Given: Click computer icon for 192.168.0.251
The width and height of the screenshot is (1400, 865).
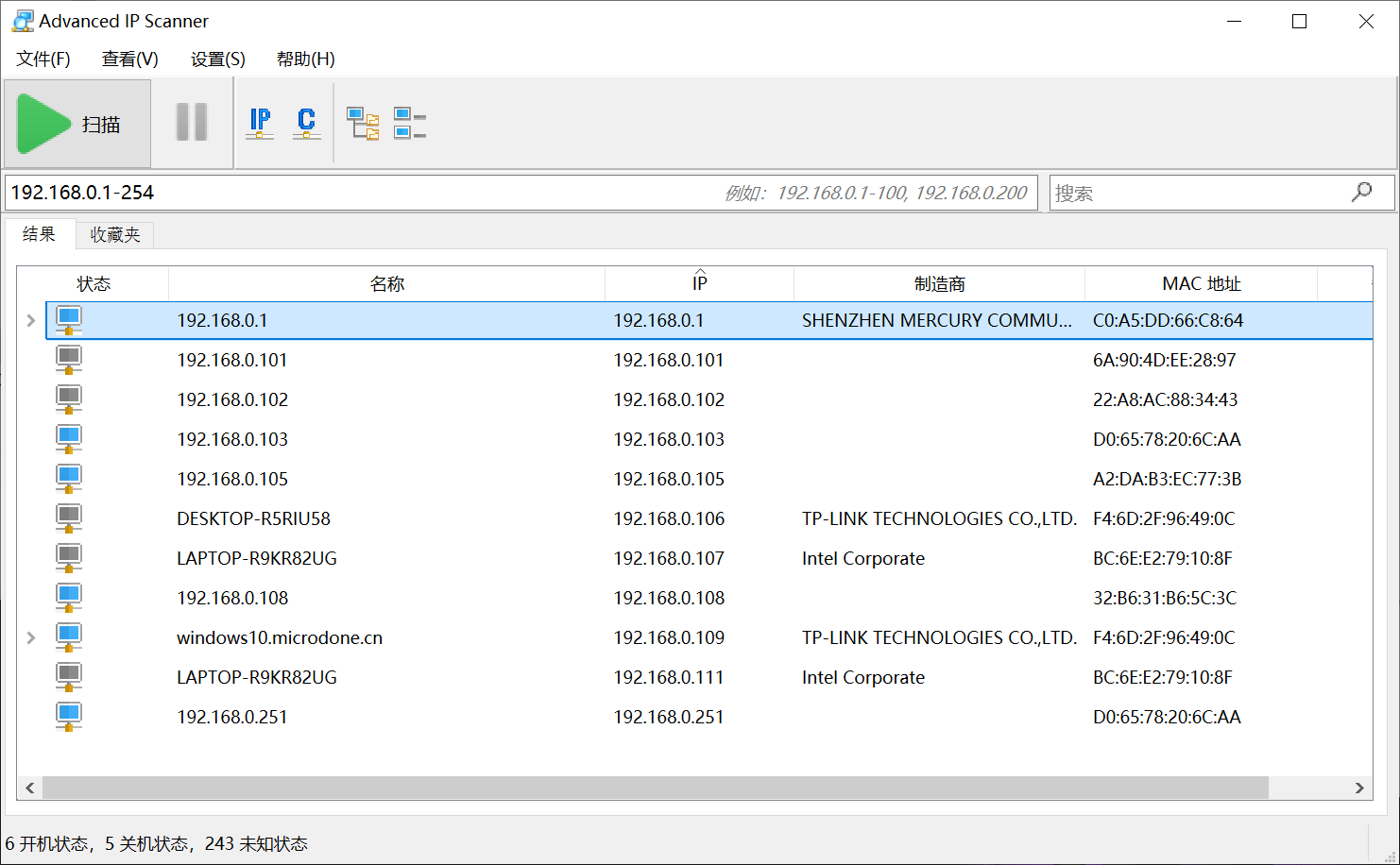Looking at the screenshot, I should tap(69, 717).
